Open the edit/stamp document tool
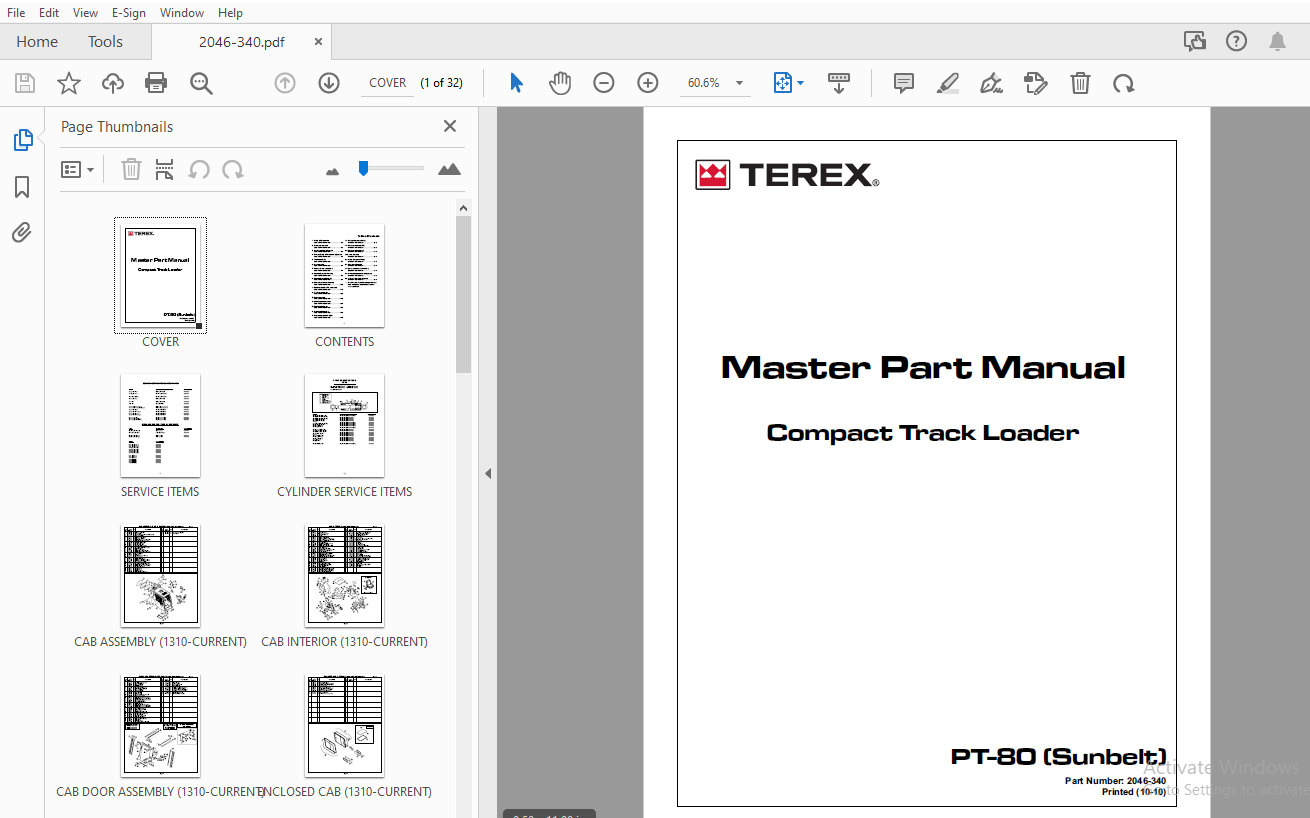The width and height of the screenshot is (1310, 818). pyautogui.click(x=1036, y=83)
